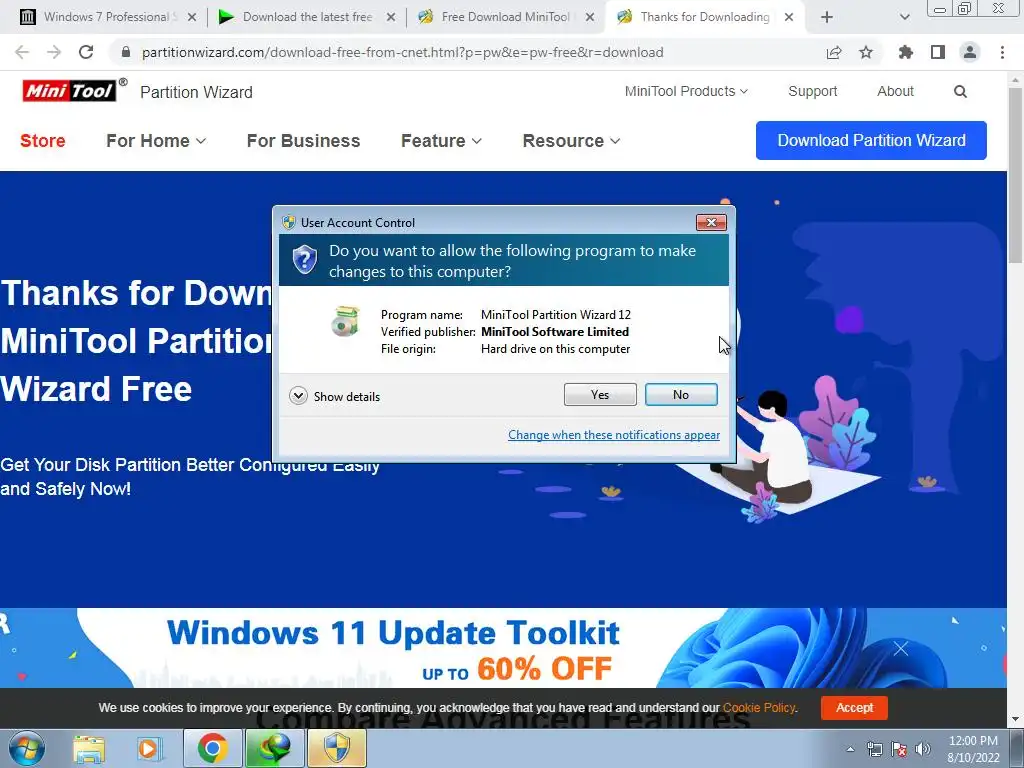The width and height of the screenshot is (1024, 768).
Task: Click the Internet Download Manager taskbar icon
Action: click(x=274, y=748)
